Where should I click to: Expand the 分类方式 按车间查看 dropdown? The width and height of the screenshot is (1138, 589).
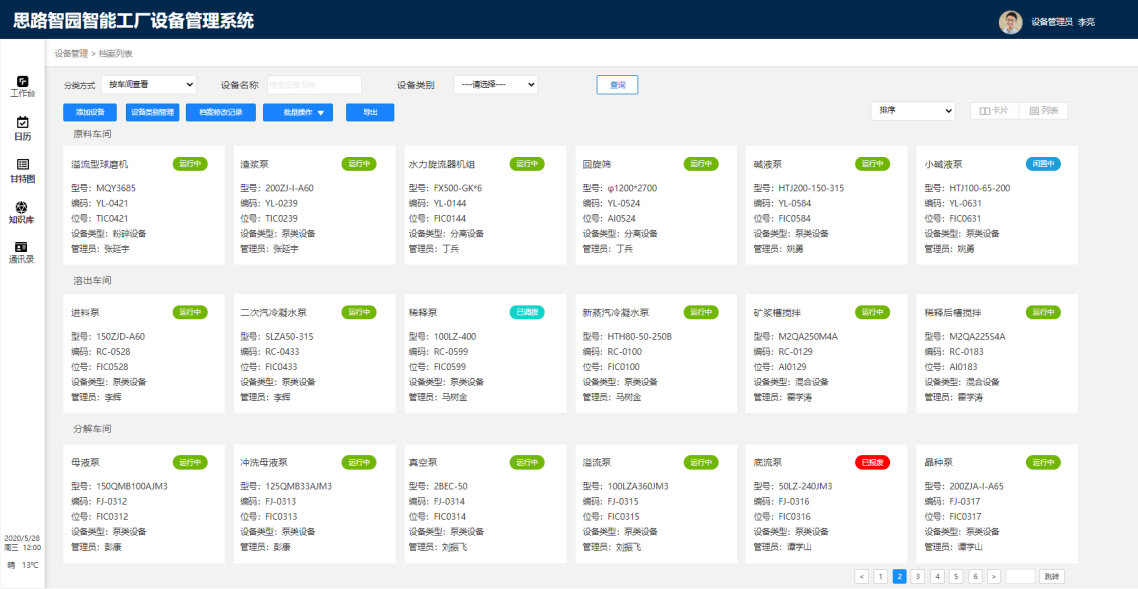tap(149, 85)
